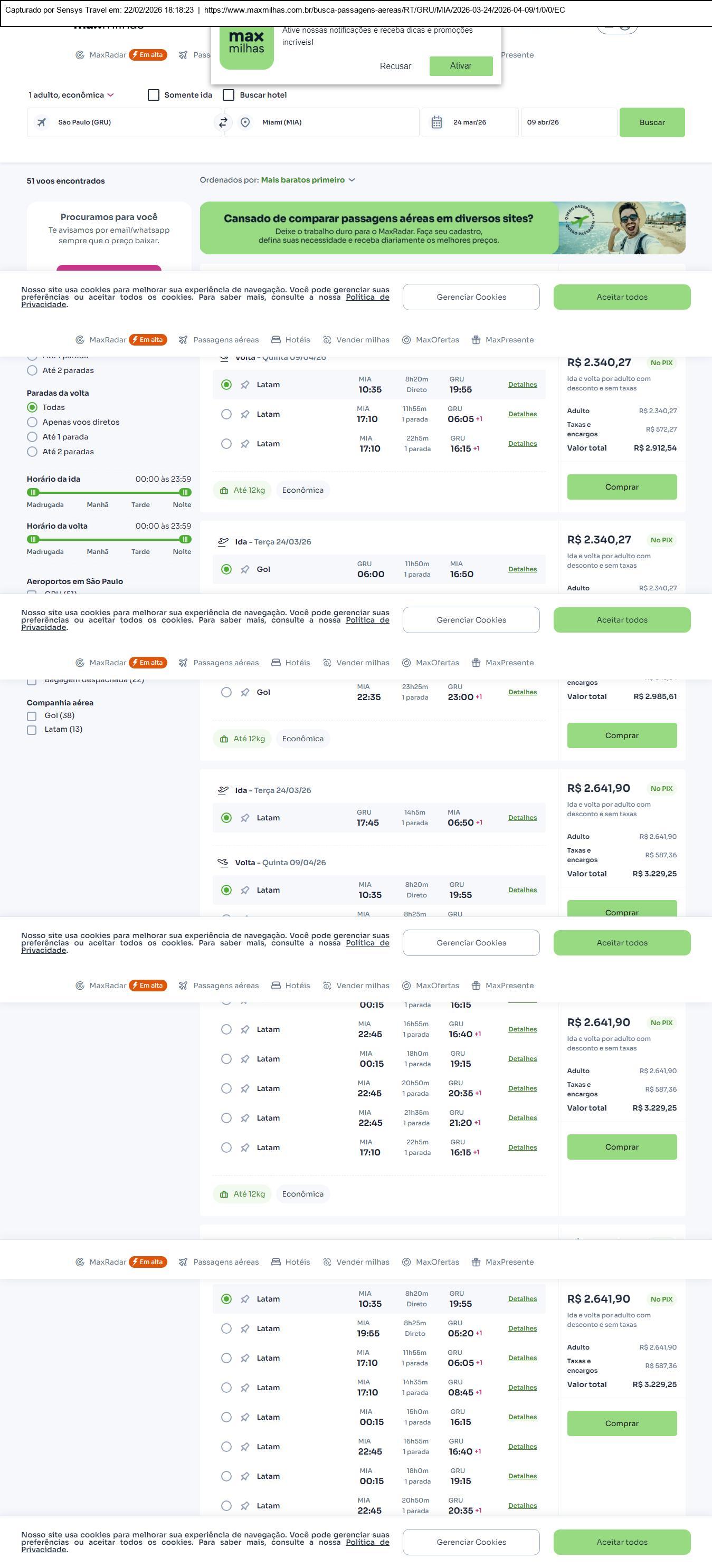Click the left handle of 'Horário da ida' slider
This screenshot has height=1568, width=712.
tap(33, 492)
